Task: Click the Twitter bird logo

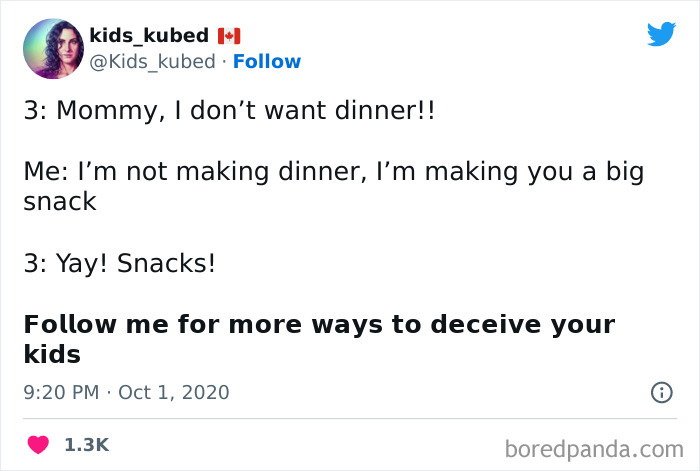Action: [661, 35]
